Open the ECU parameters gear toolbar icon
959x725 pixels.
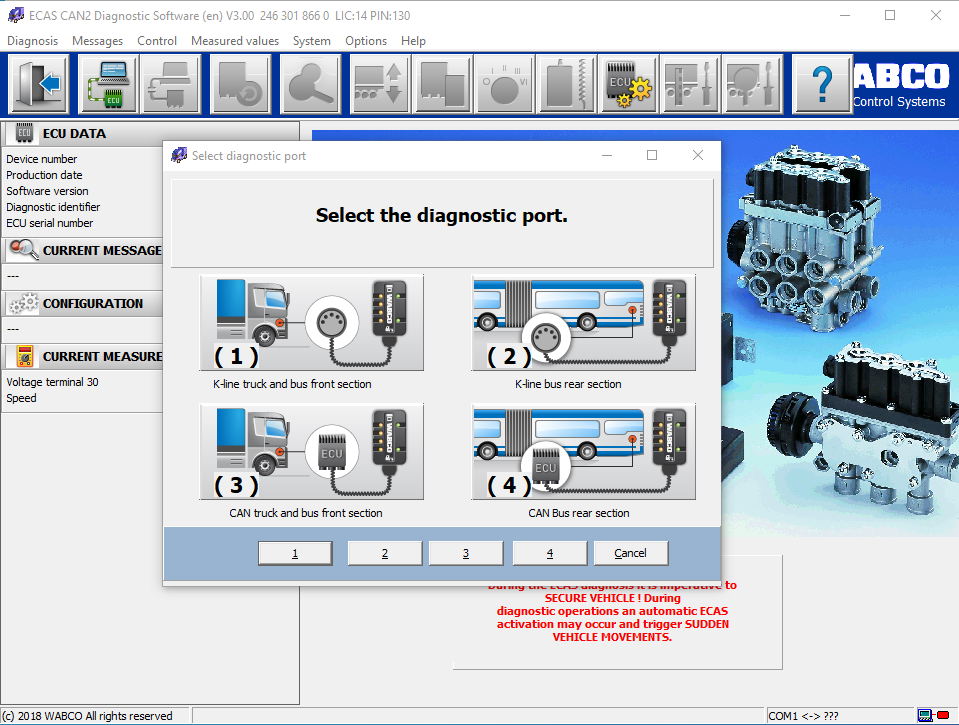628,84
